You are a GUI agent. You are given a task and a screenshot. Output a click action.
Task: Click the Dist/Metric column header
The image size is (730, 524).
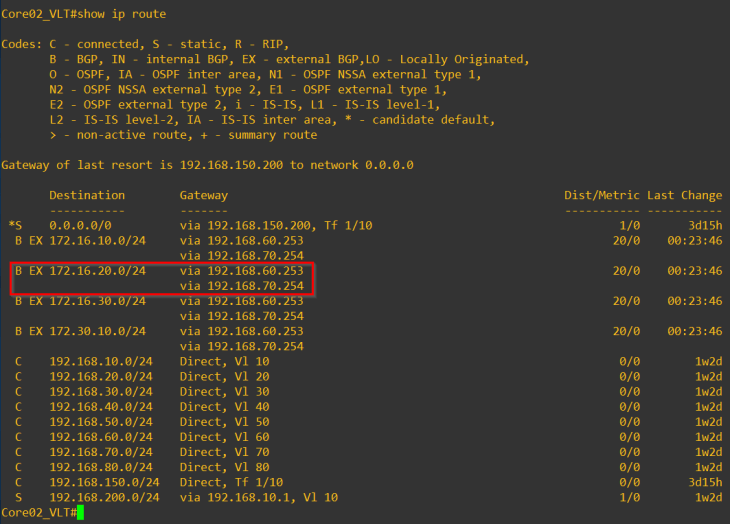tap(601, 195)
